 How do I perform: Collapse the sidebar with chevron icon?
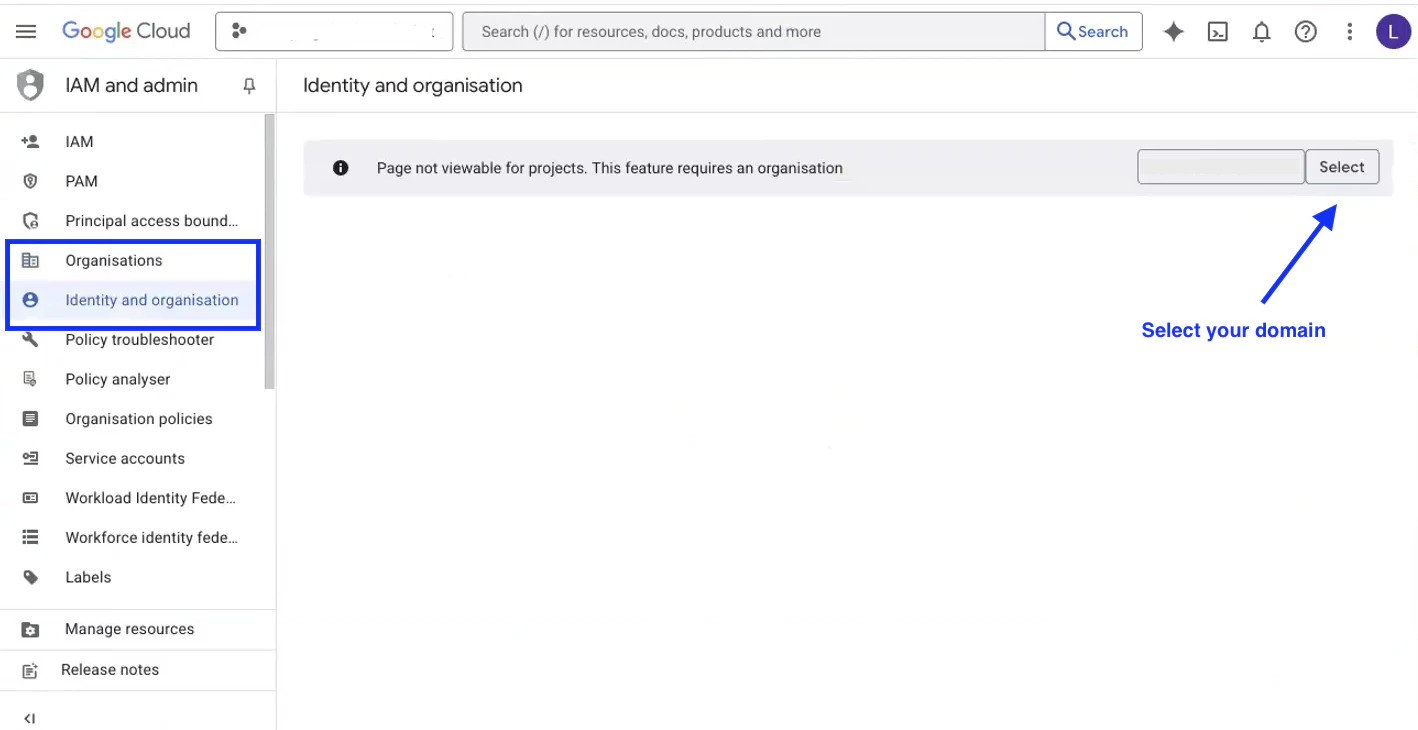tap(29, 718)
